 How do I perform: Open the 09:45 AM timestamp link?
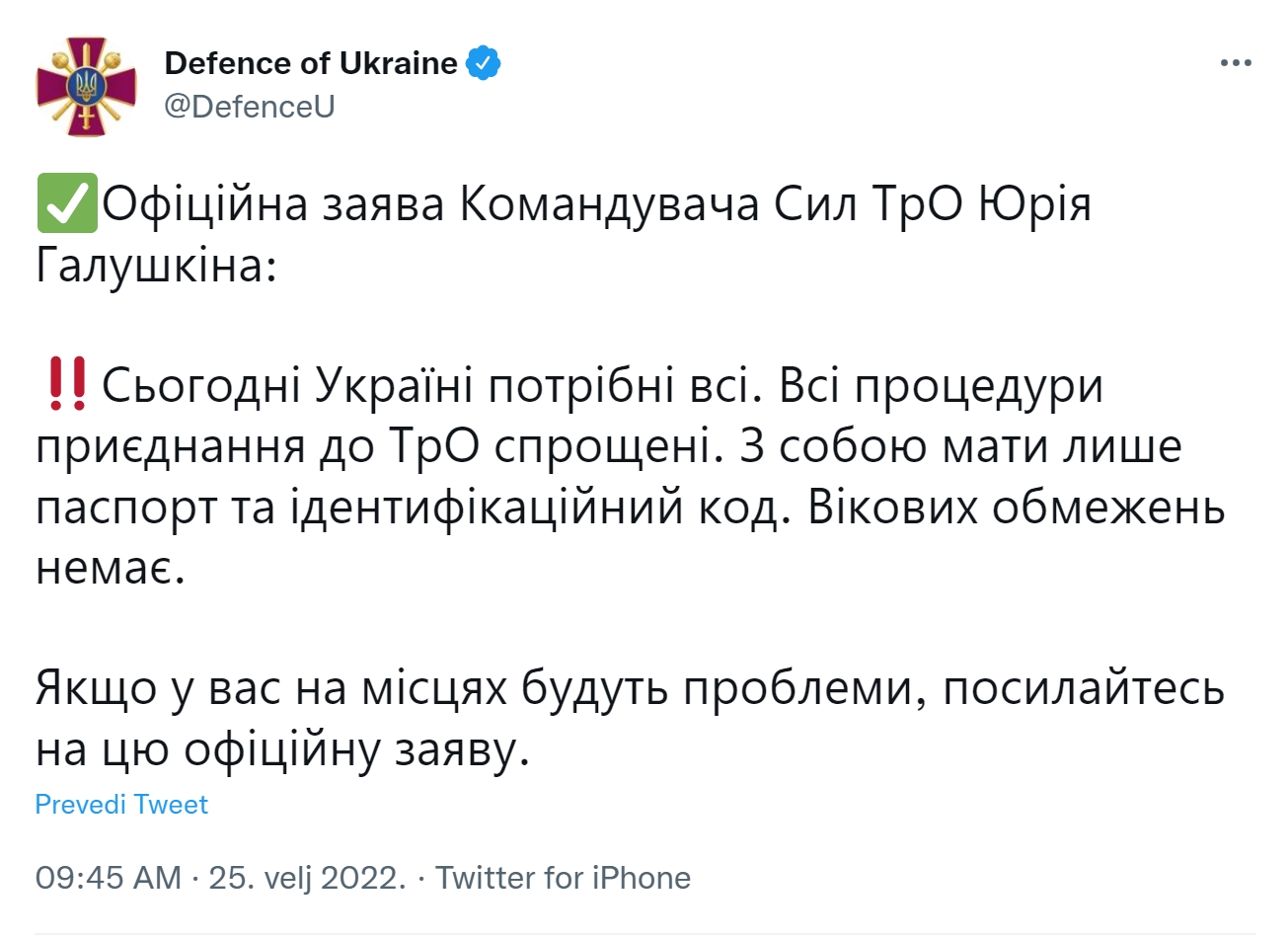point(109,878)
